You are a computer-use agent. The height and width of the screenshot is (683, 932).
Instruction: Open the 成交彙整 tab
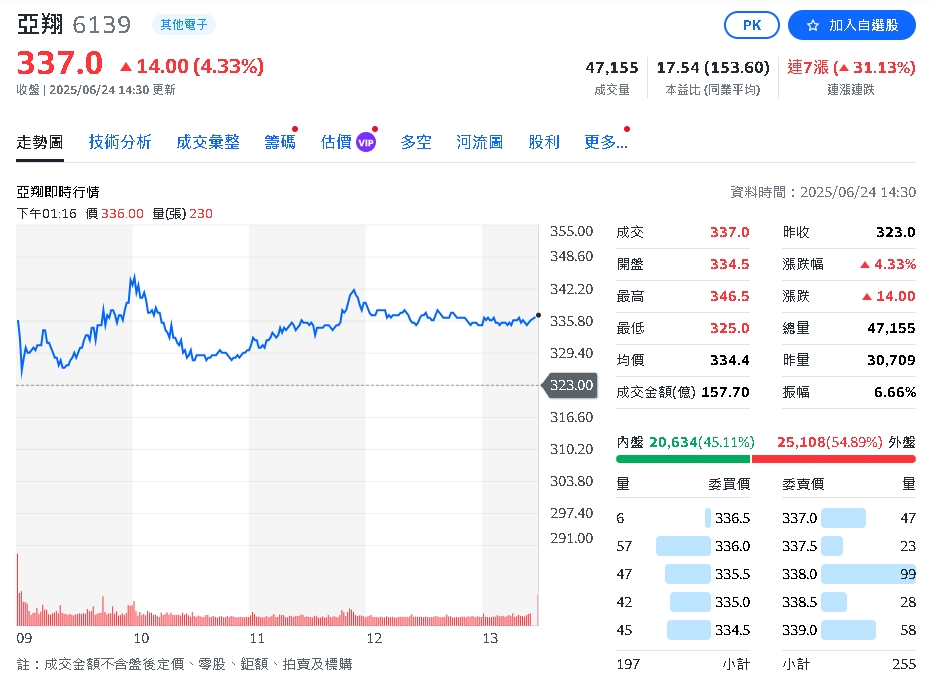pyautogui.click(x=208, y=142)
